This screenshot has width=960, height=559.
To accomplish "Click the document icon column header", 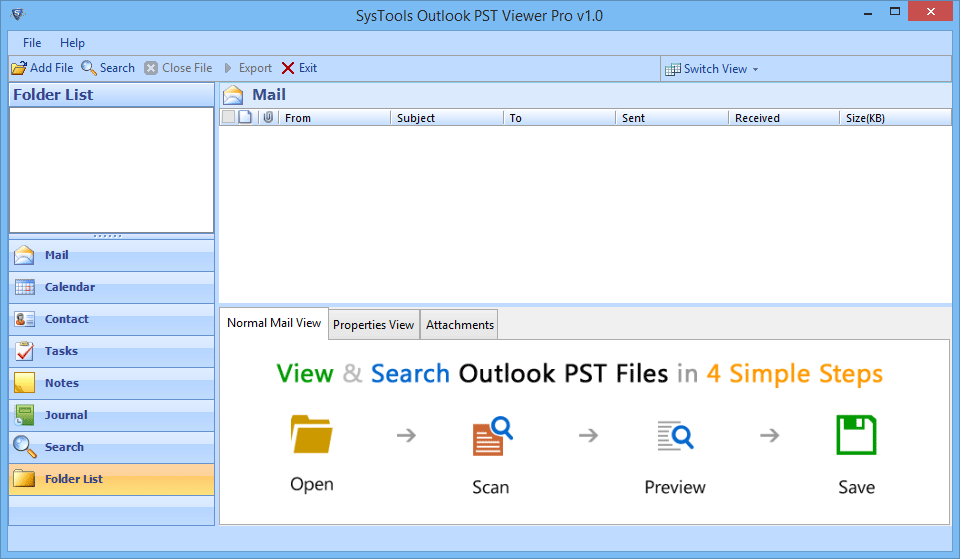I will (x=245, y=117).
